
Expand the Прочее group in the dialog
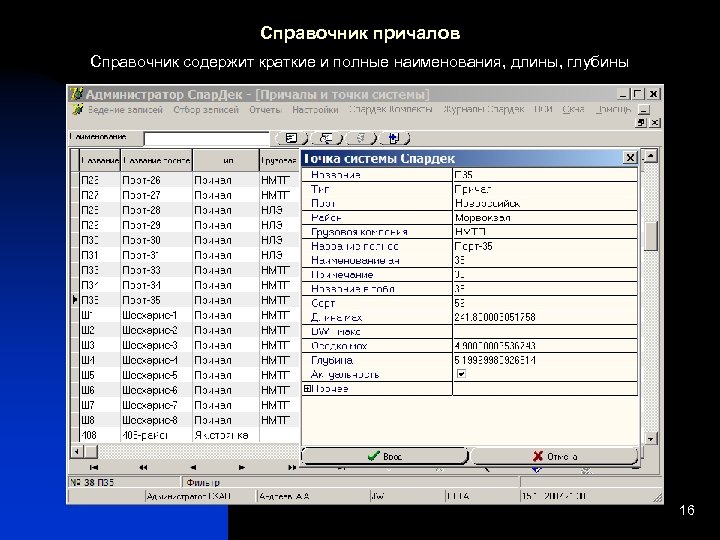tap(307, 388)
